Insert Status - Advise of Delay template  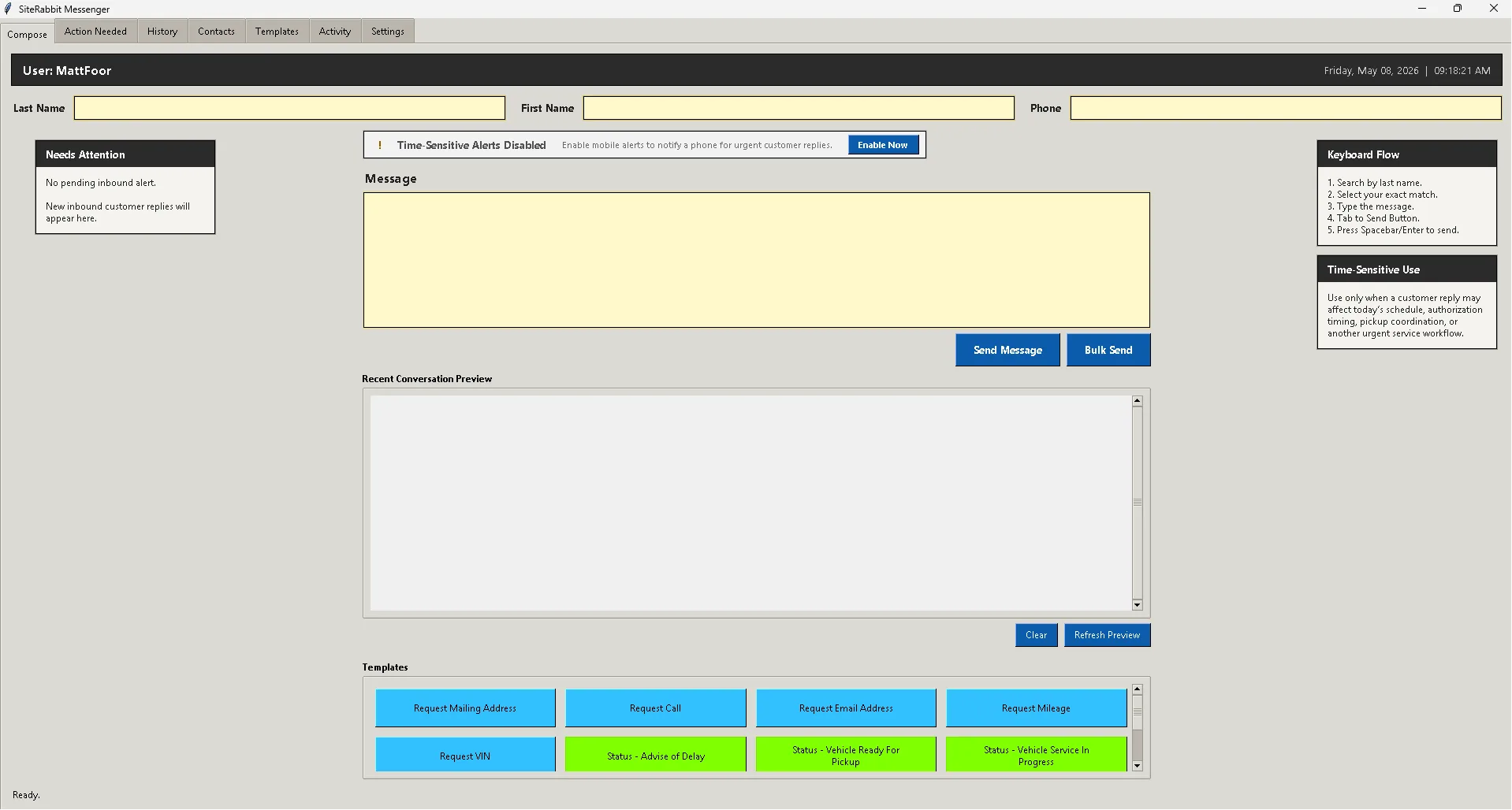pos(655,756)
